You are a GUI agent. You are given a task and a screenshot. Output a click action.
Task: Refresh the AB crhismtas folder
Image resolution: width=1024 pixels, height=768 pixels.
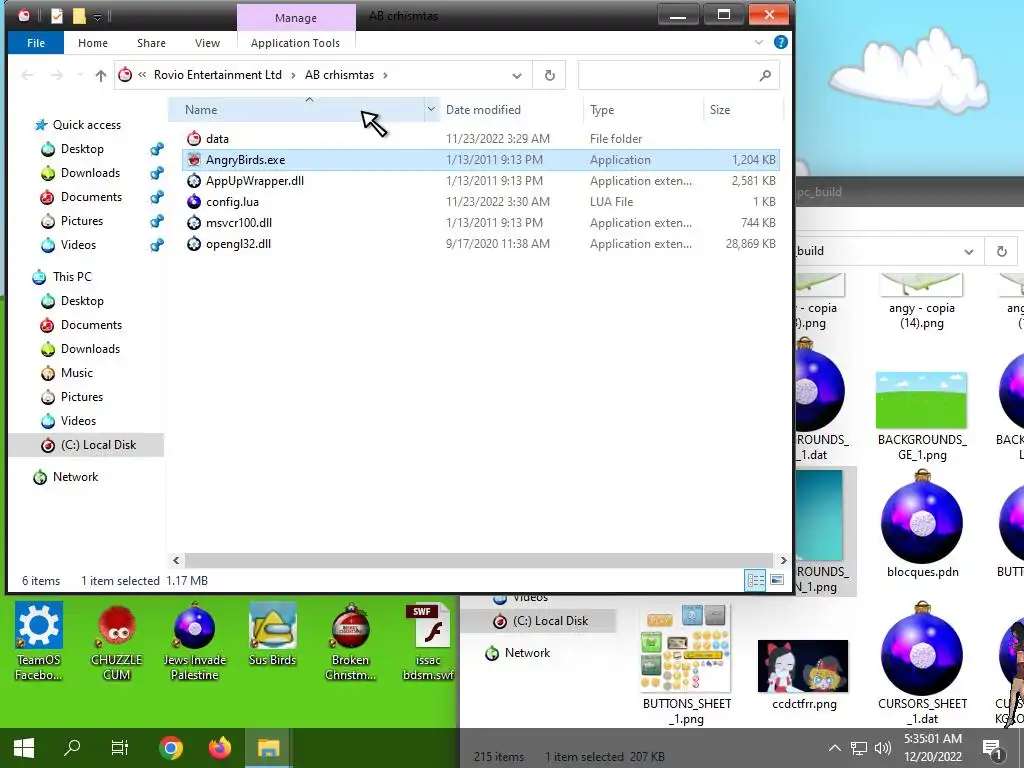tap(550, 76)
